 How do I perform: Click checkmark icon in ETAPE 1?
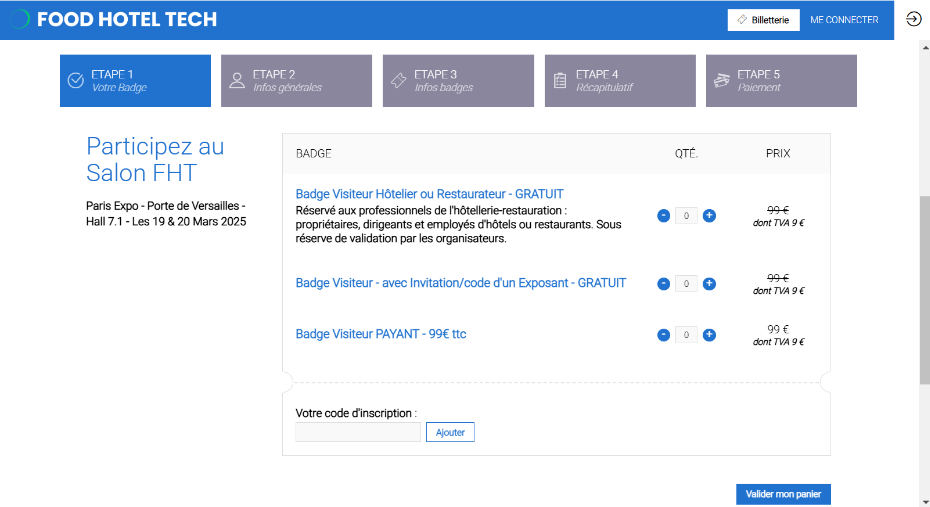tap(75, 80)
